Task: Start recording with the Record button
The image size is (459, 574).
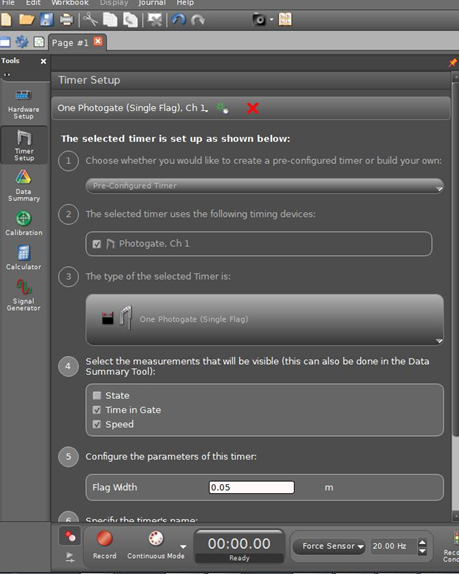Action: pos(104,545)
